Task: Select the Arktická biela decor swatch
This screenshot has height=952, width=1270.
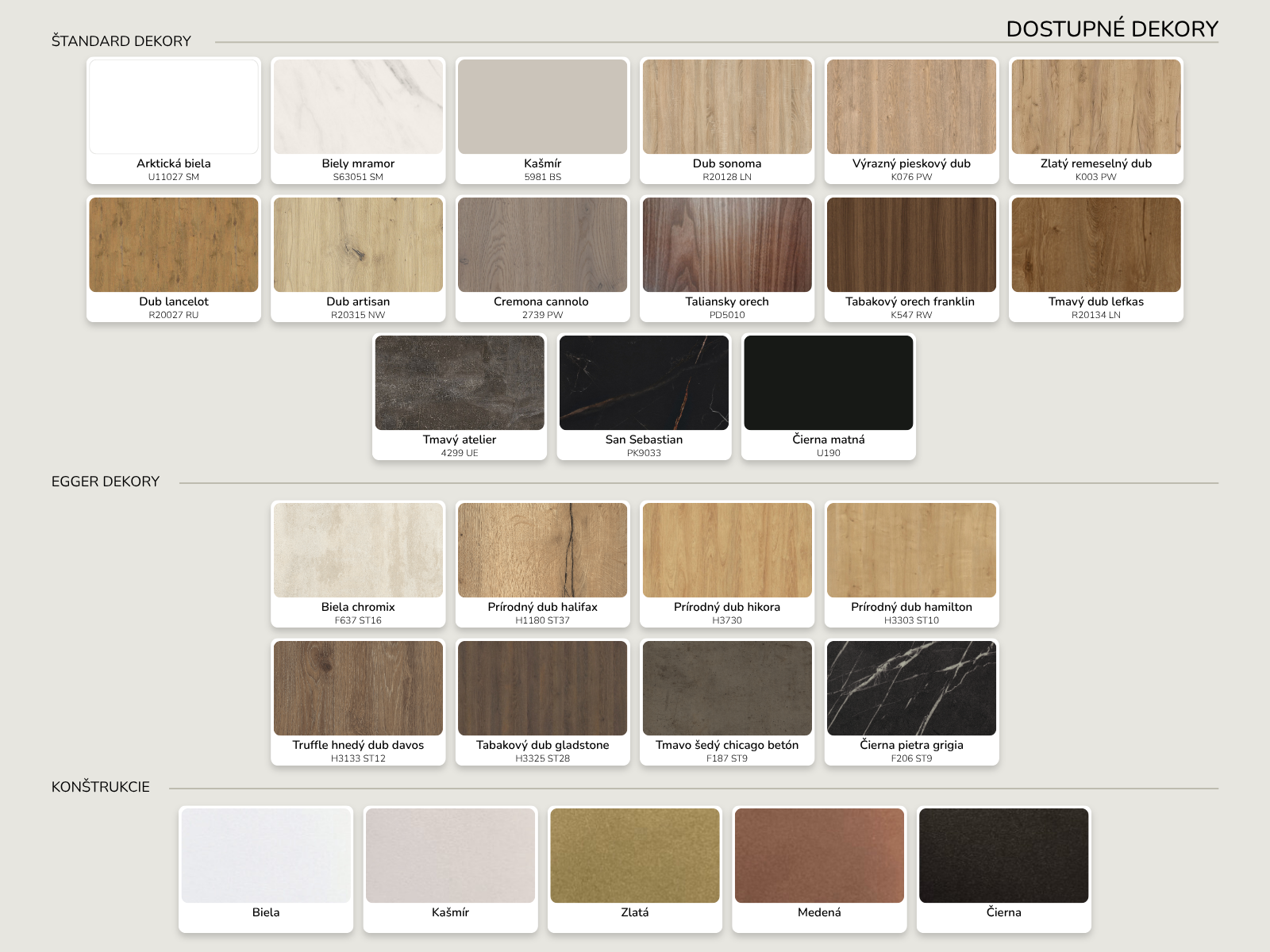Action: 174,121
